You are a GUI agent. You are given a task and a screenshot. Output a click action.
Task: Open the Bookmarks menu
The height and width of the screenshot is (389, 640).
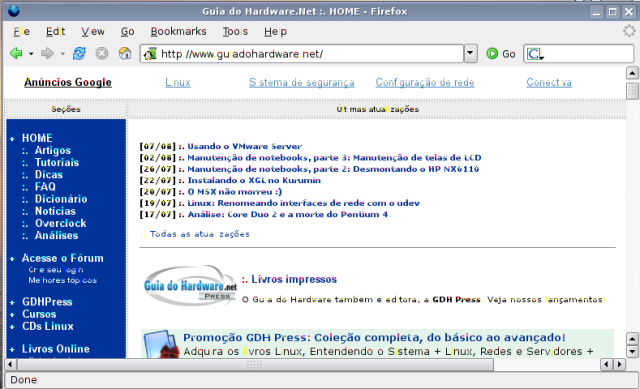tap(178, 31)
